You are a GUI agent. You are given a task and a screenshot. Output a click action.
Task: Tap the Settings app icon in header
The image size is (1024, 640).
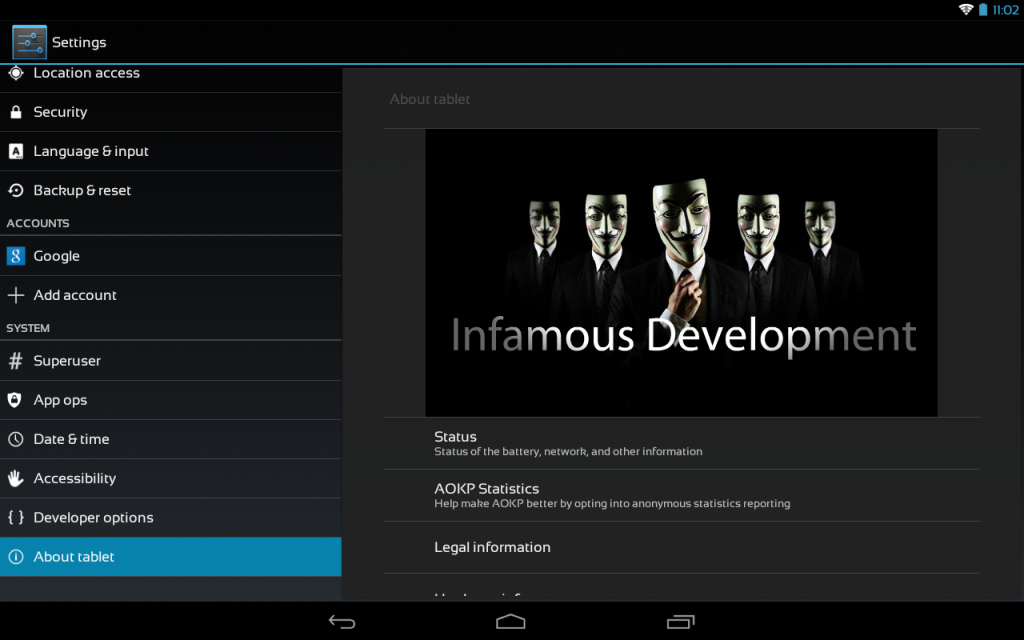coord(29,42)
